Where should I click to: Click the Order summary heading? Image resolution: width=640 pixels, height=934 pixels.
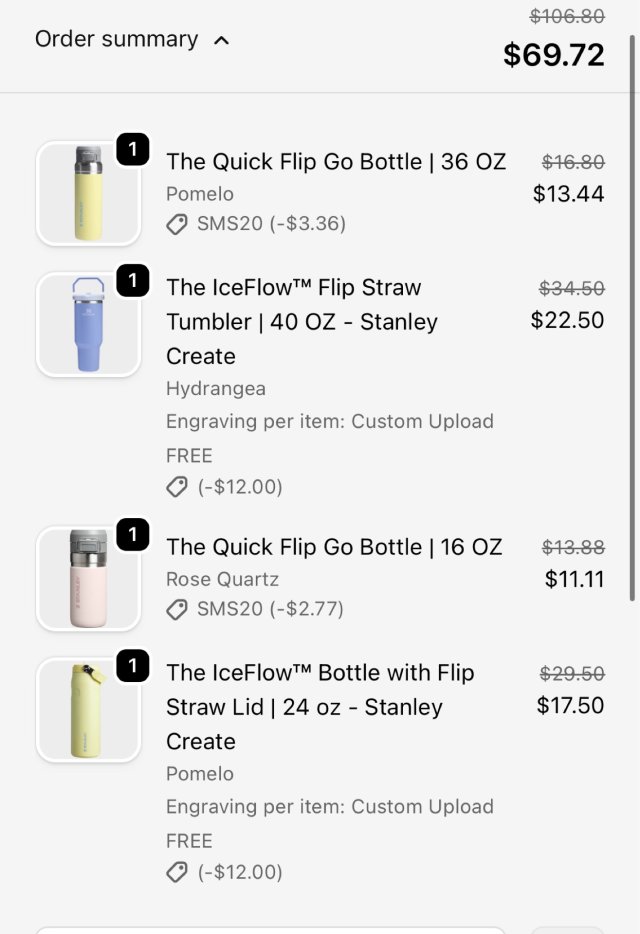click(x=116, y=39)
